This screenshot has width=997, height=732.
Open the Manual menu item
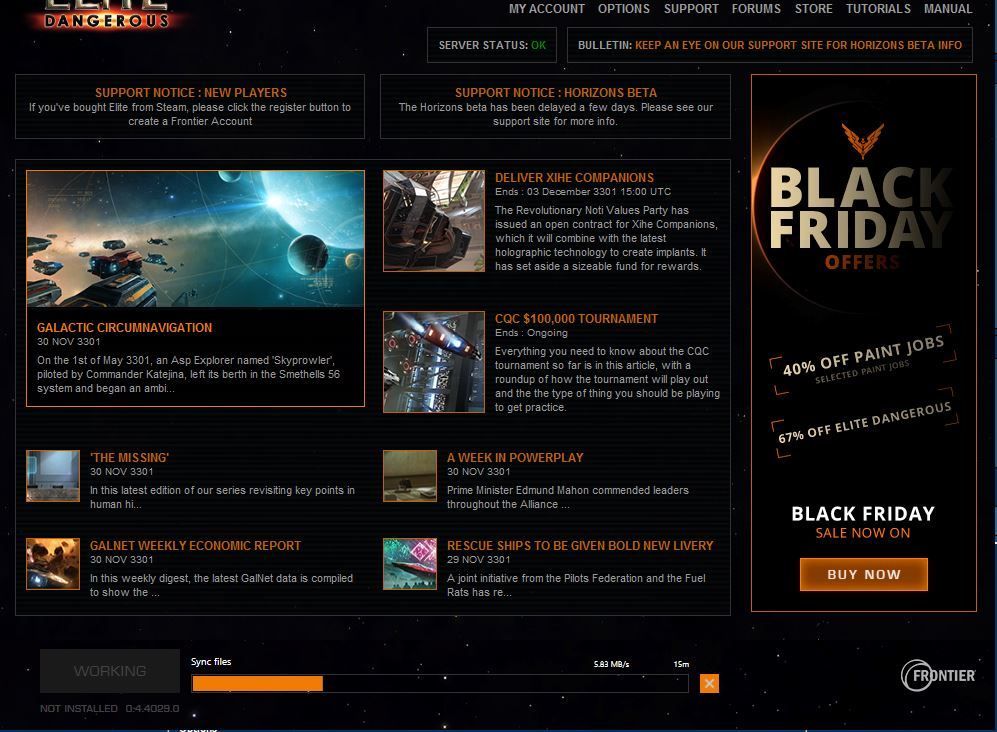pos(948,9)
